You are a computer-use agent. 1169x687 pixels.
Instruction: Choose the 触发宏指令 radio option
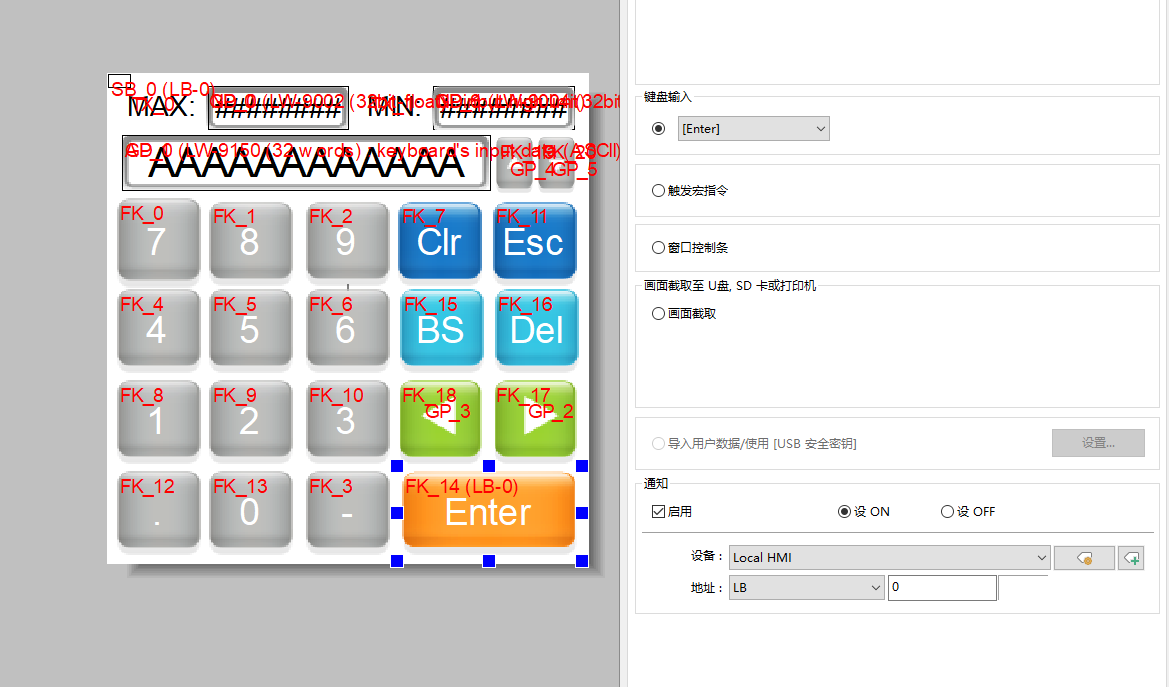658,190
